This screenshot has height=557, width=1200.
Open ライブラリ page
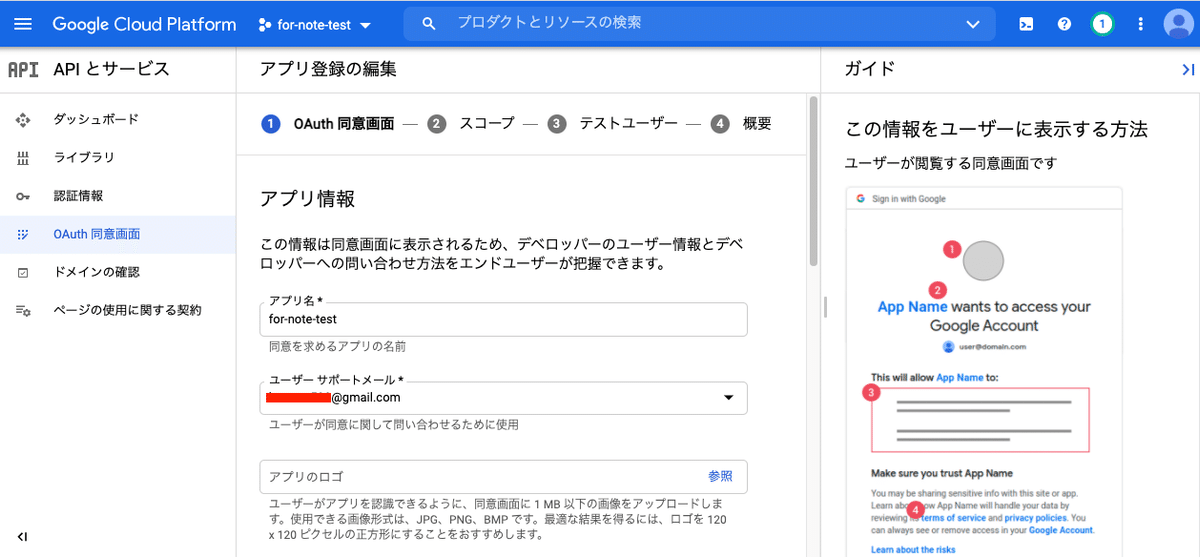tap(84, 157)
